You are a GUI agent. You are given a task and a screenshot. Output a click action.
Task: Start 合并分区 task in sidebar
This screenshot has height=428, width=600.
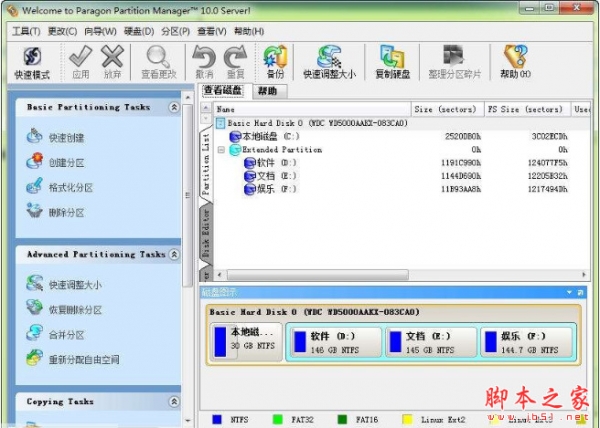click(55, 334)
